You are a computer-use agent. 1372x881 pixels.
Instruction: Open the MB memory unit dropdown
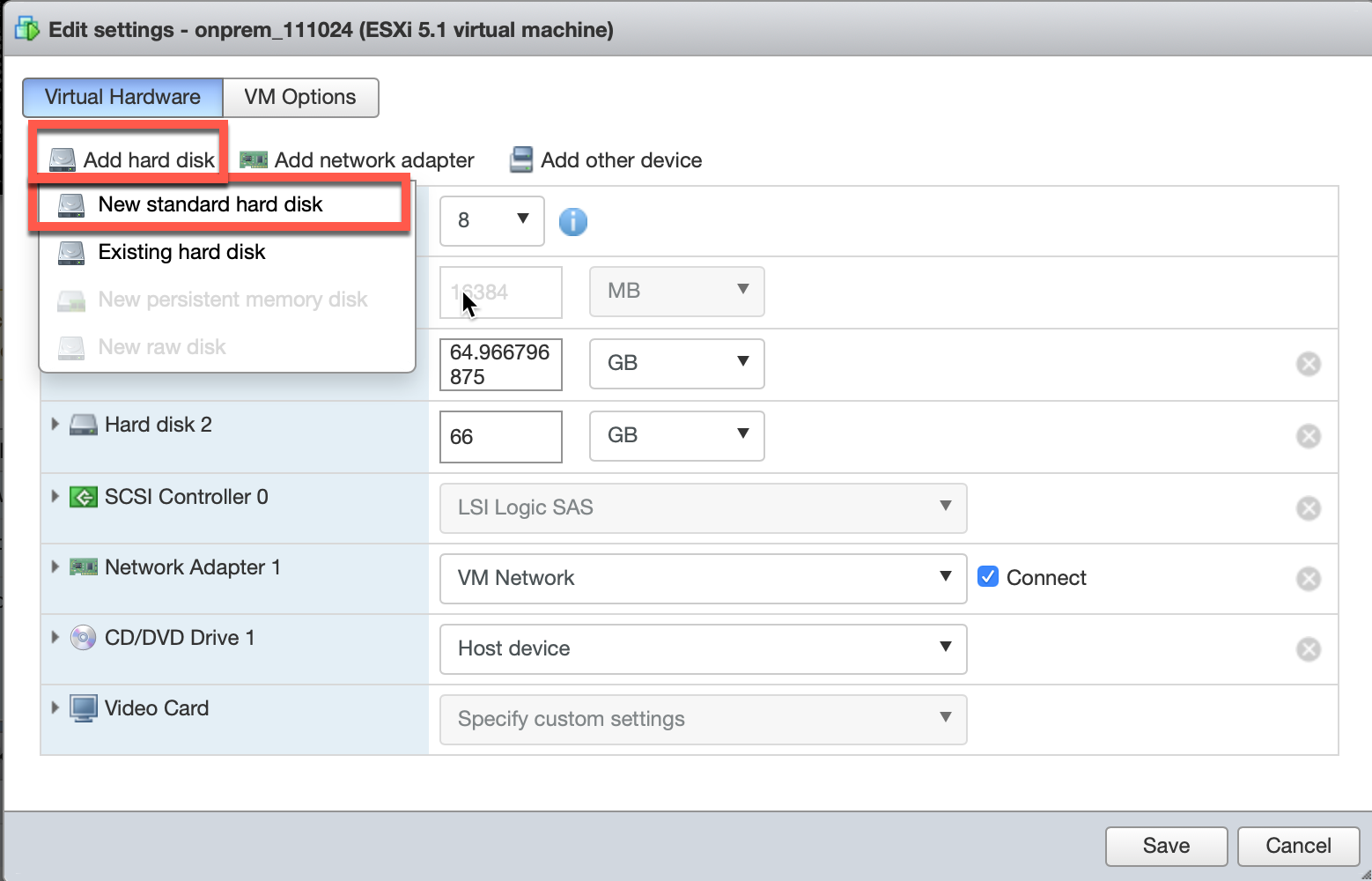677,292
